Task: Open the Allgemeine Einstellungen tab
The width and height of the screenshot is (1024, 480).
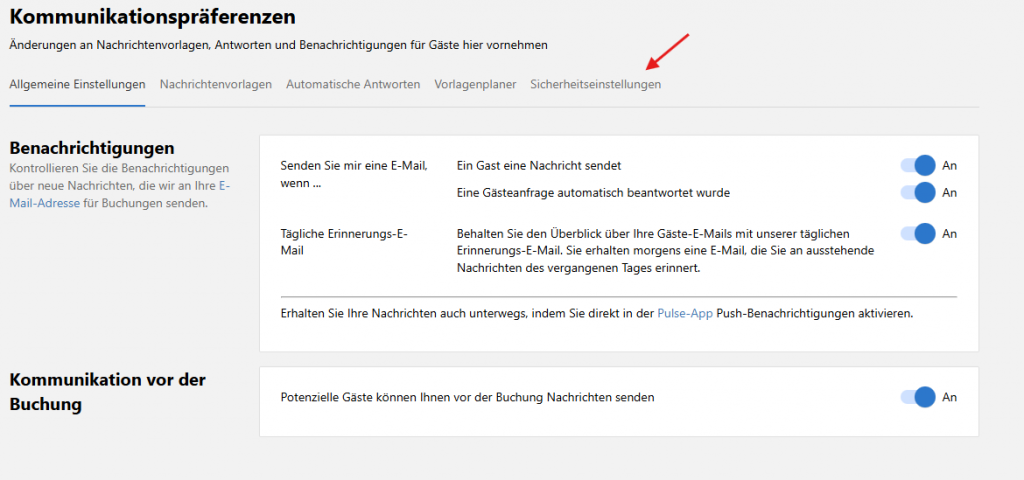Action: (x=77, y=85)
